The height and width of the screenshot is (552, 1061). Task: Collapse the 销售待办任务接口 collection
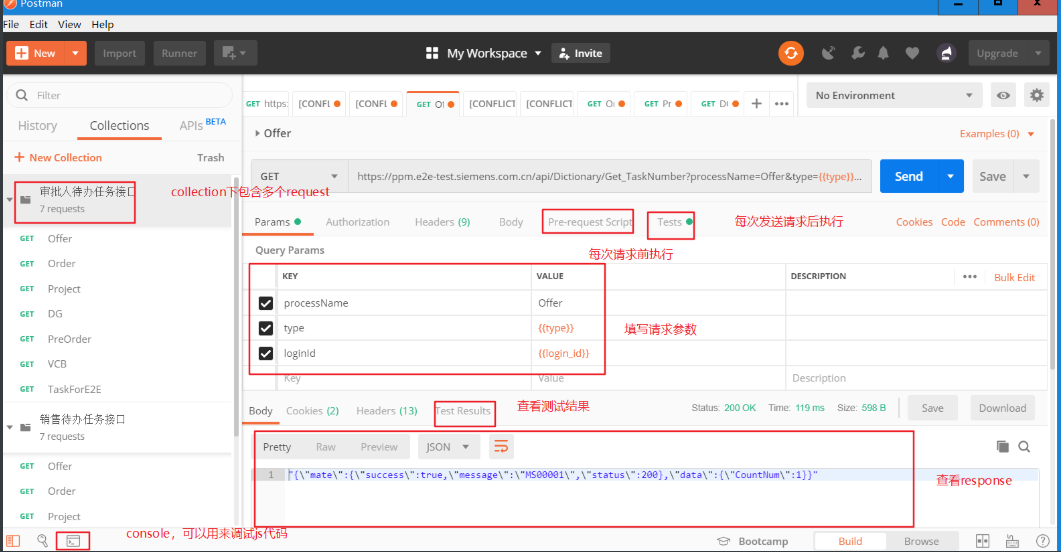point(9,428)
